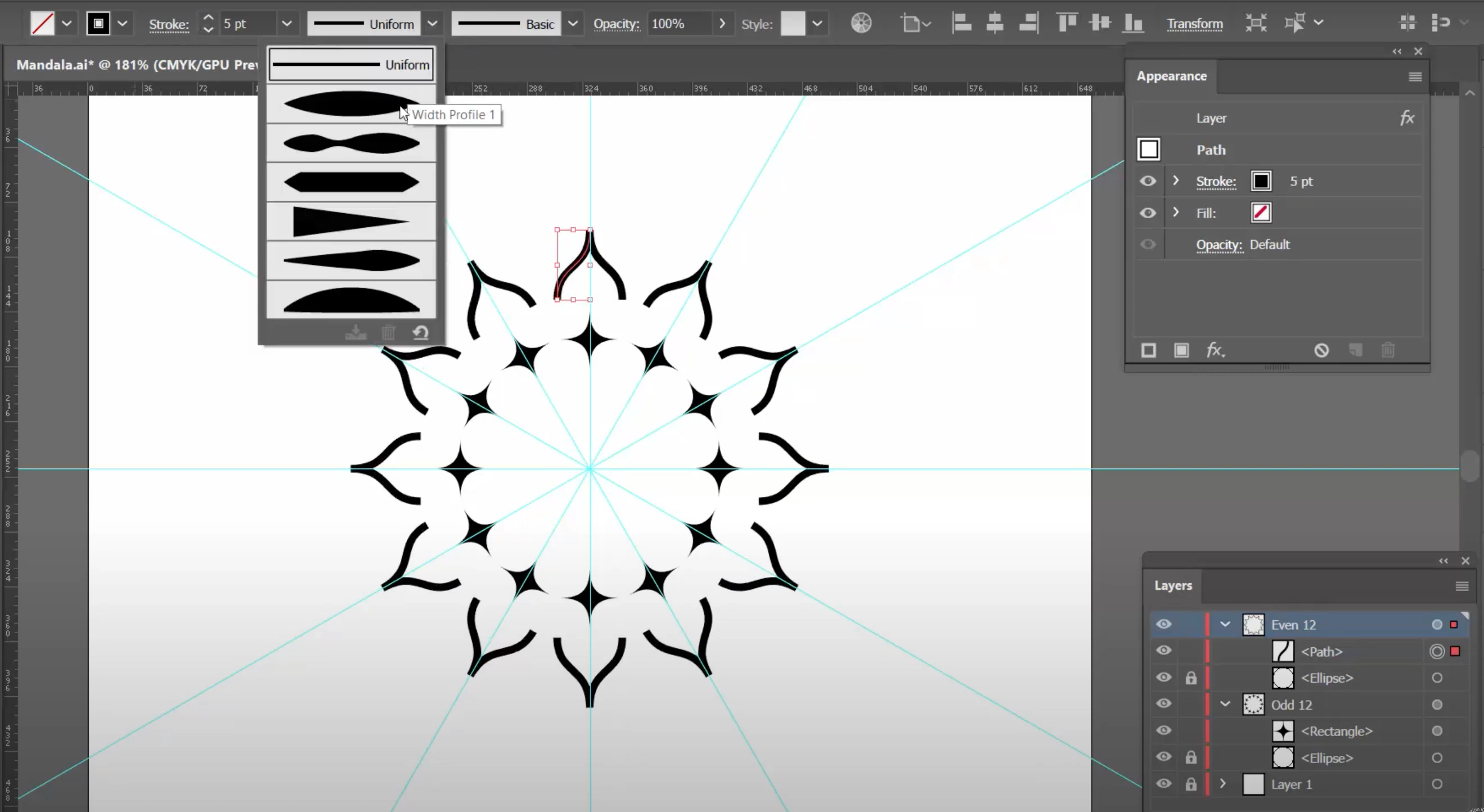Click Opacity label in control bar
Image resolution: width=1484 pixels, height=812 pixels.
tap(616, 24)
